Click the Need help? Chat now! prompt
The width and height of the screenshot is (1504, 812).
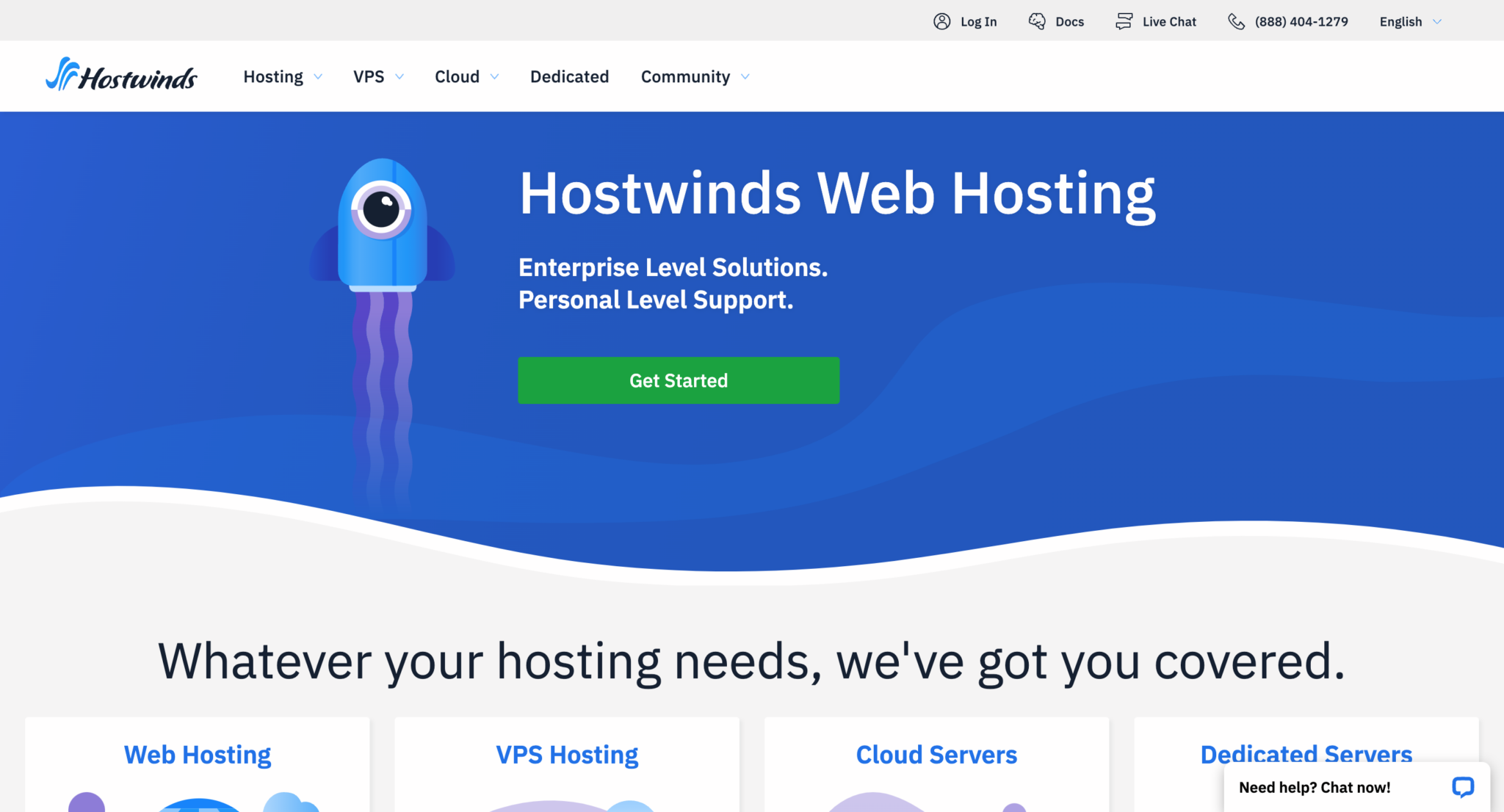(1315, 786)
